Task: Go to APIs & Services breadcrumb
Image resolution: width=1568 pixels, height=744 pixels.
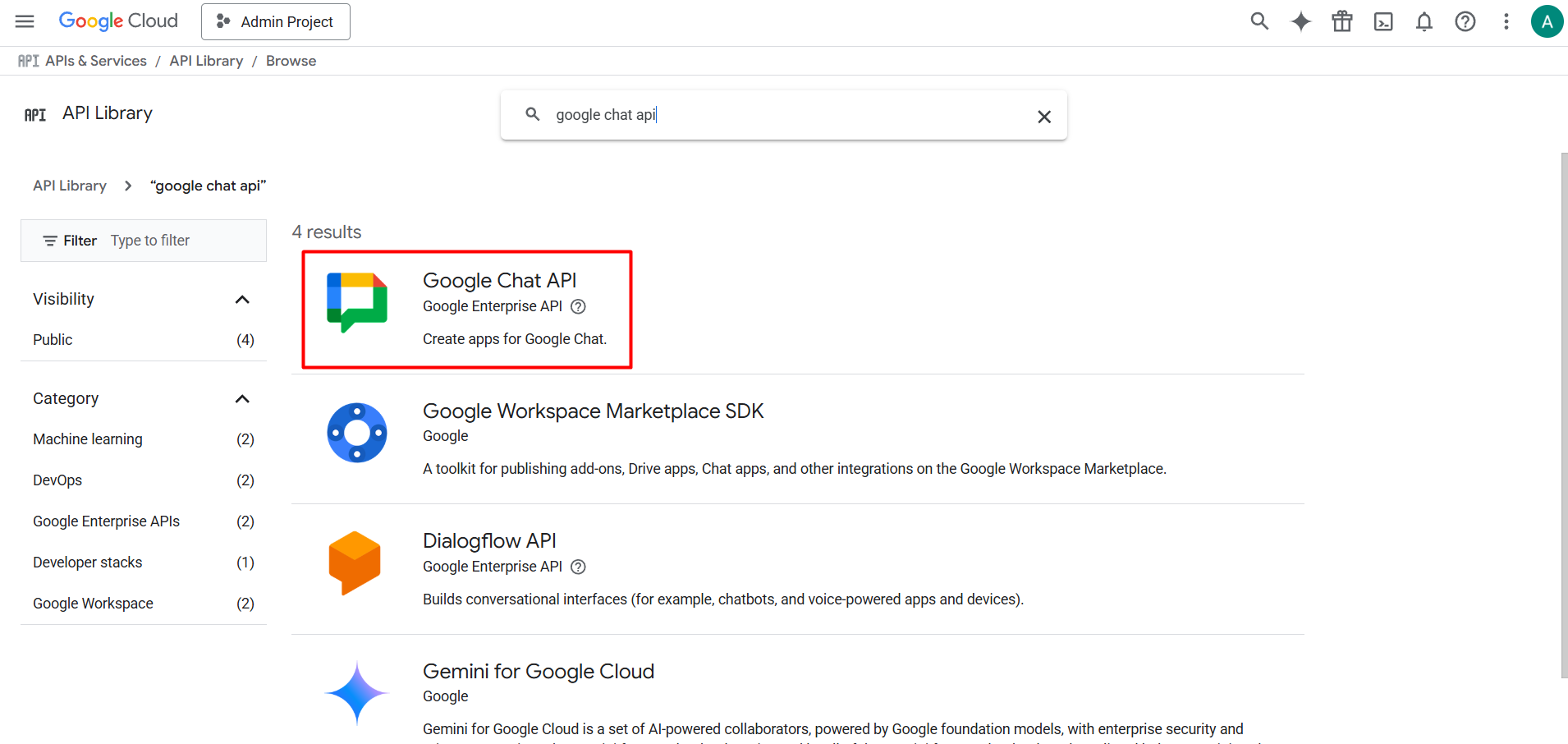Action: pyautogui.click(x=96, y=61)
